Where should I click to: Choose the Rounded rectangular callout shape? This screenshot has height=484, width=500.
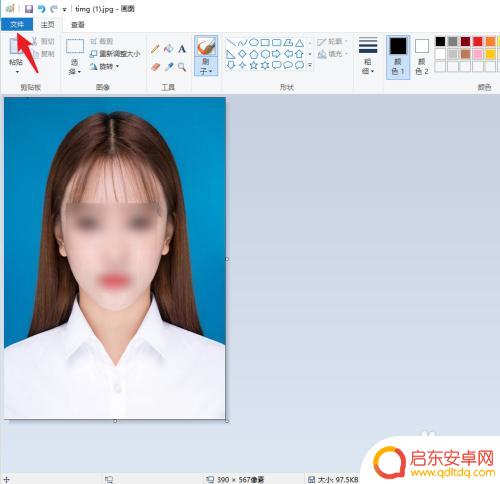[277, 65]
